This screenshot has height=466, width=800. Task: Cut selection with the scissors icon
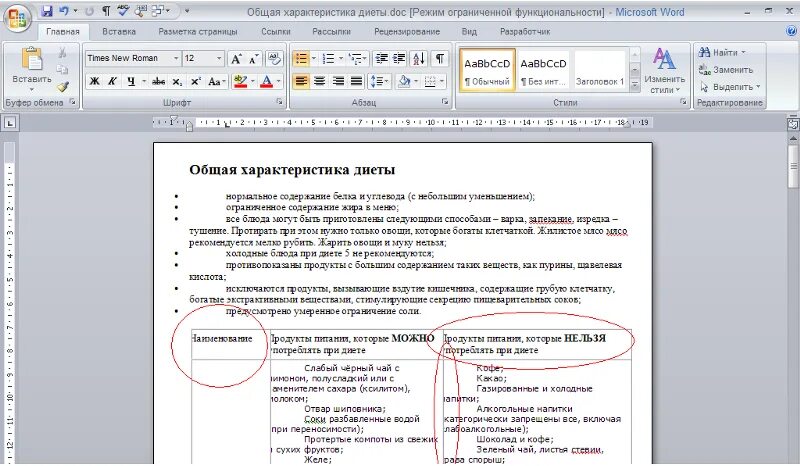coord(62,53)
